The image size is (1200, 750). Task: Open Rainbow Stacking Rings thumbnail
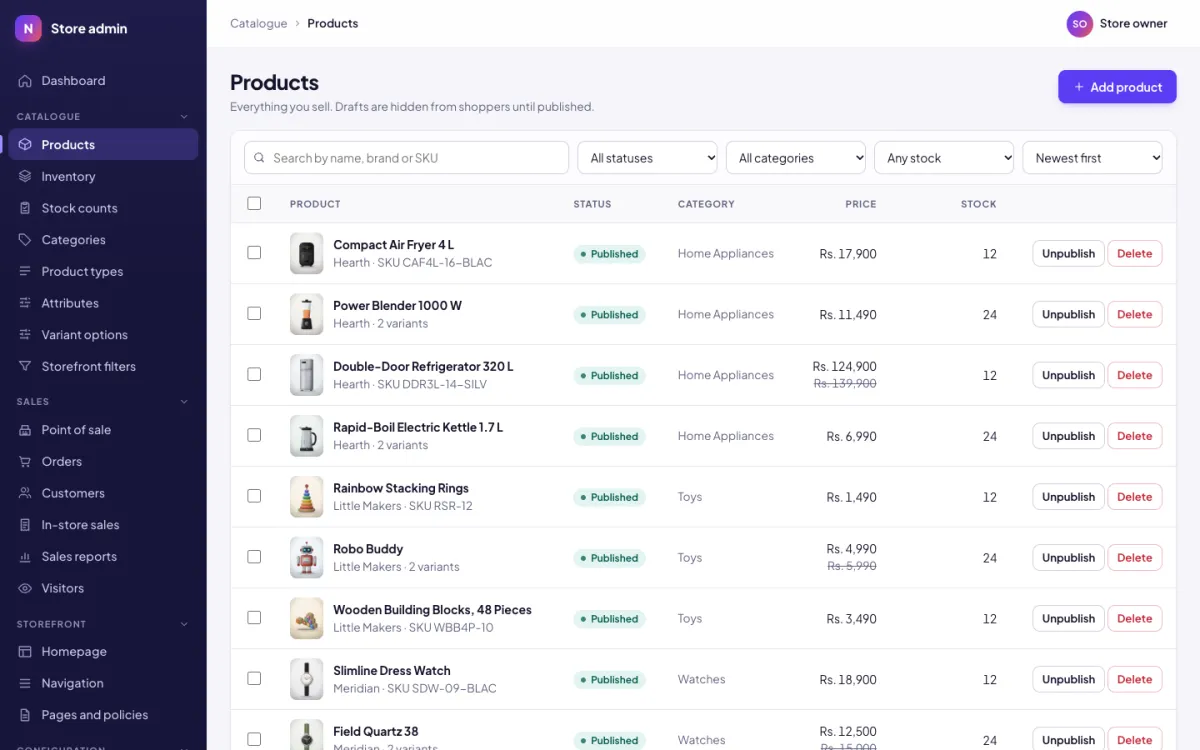click(306, 497)
